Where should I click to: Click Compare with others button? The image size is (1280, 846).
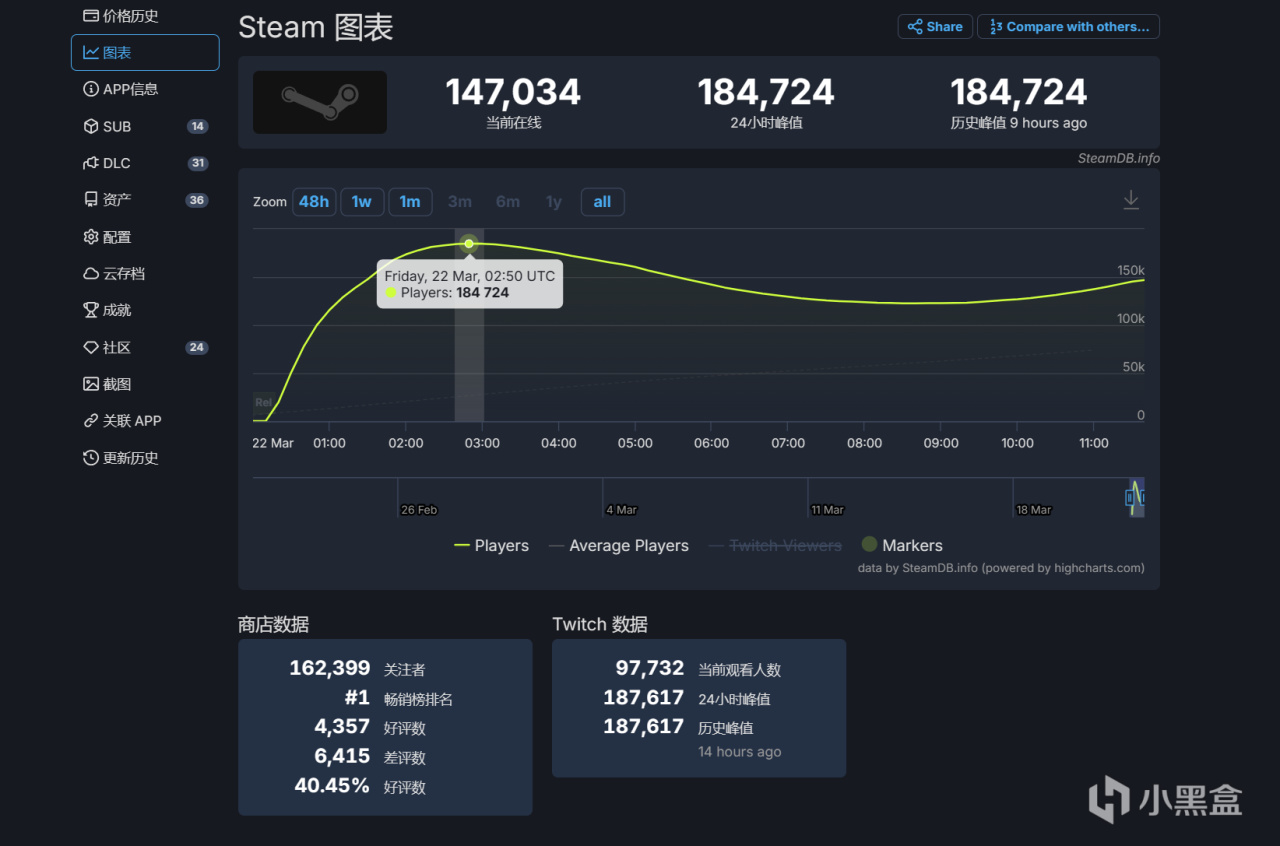pyautogui.click(x=1068, y=27)
